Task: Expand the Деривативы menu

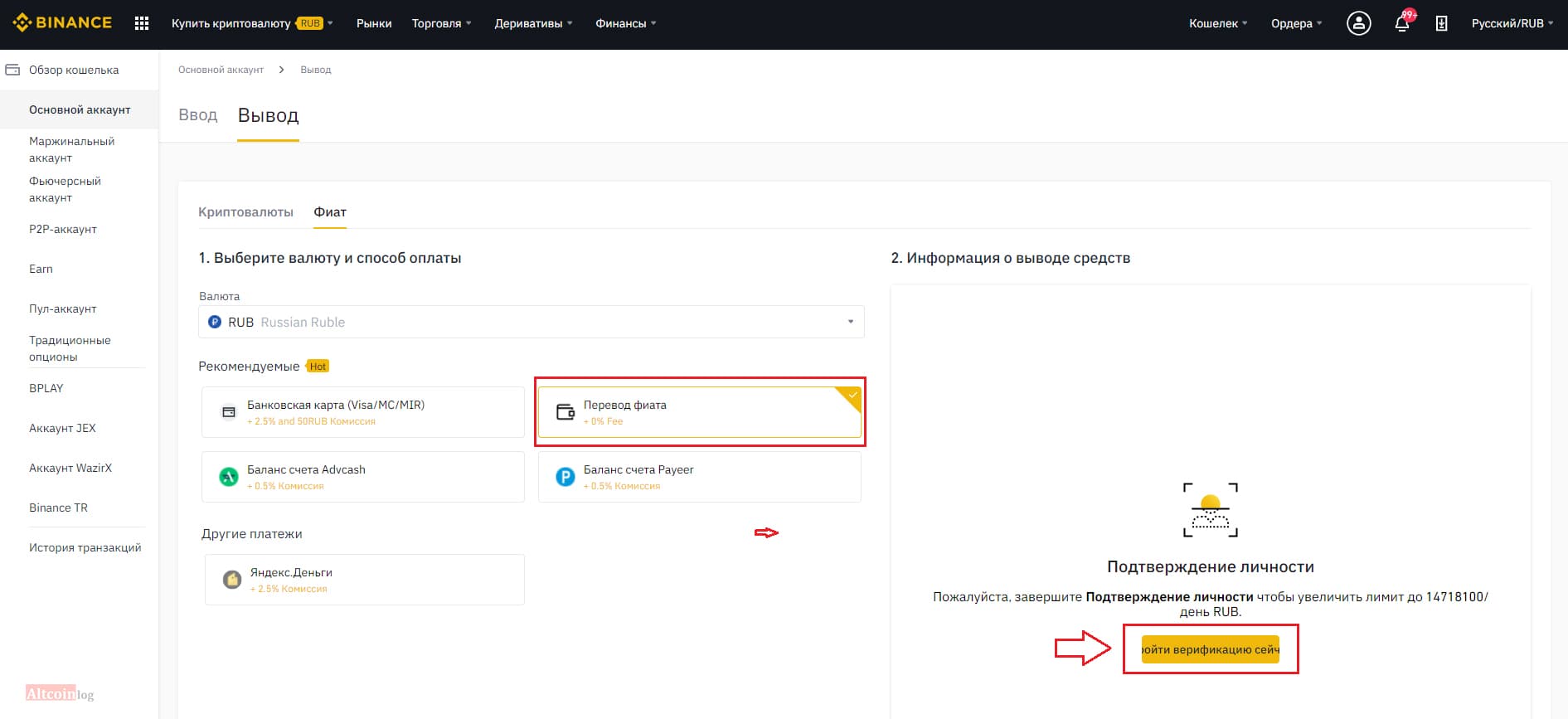Action: pyautogui.click(x=533, y=23)
